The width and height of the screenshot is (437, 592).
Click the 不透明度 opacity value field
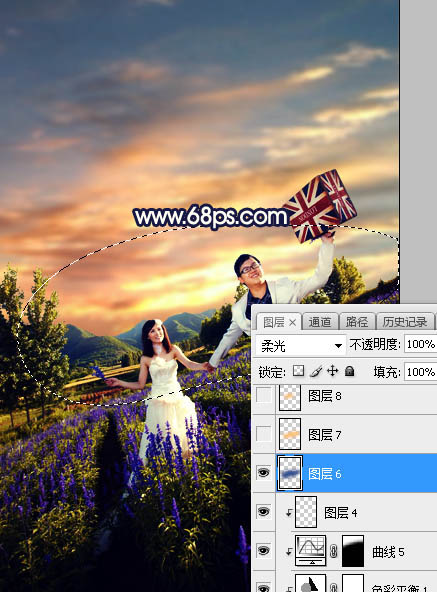coord(420,344)
